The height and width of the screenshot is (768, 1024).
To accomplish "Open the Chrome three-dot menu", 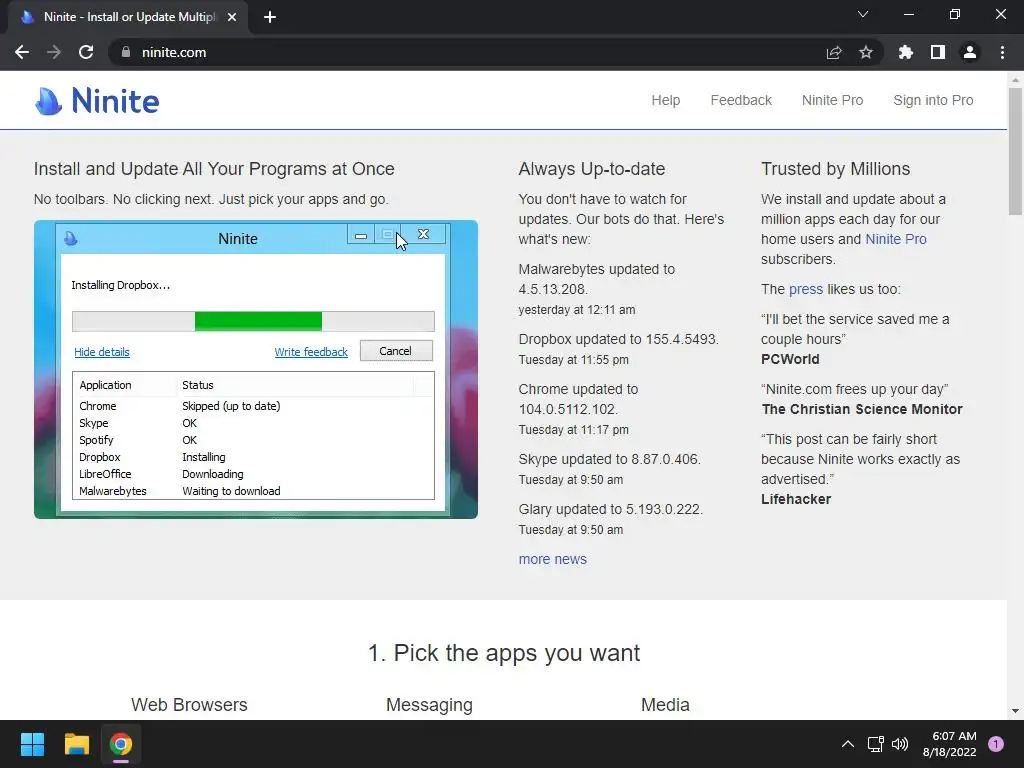I will click(x=1002, y=52).
